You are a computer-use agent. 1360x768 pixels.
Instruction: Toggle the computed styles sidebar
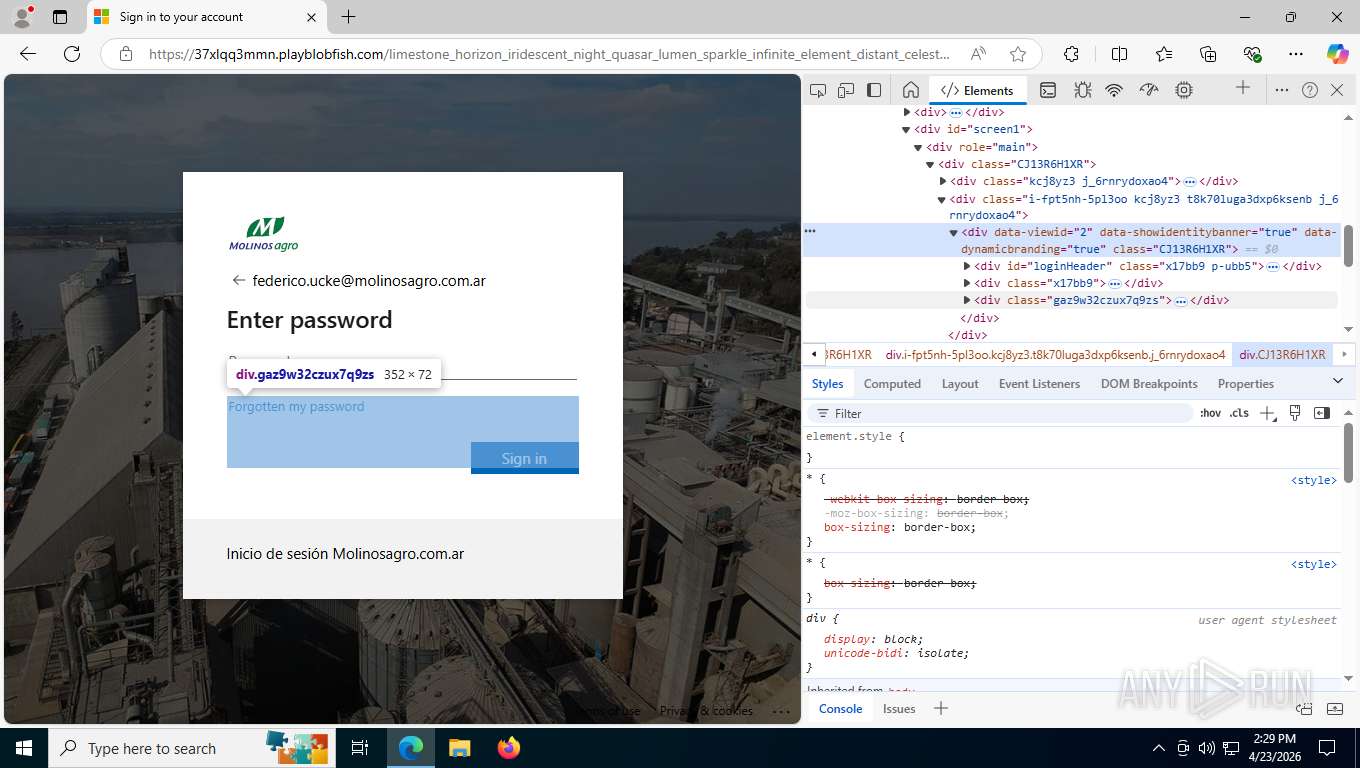(x=1322, y=413)
